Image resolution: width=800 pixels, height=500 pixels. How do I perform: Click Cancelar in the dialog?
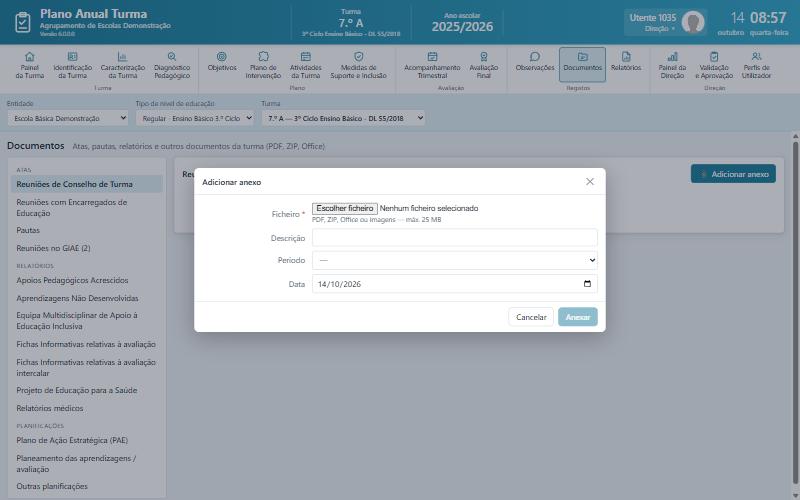click(531, 317)
